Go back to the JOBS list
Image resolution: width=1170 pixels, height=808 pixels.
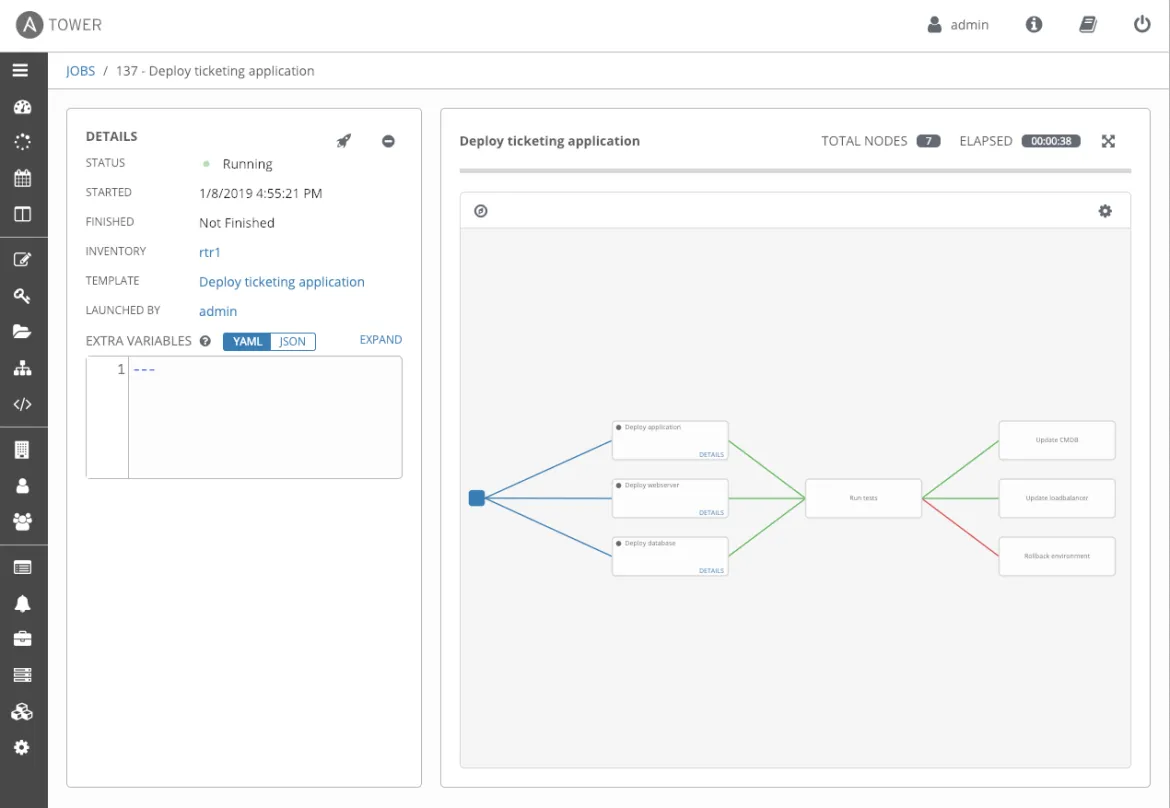tap(81, 70)
